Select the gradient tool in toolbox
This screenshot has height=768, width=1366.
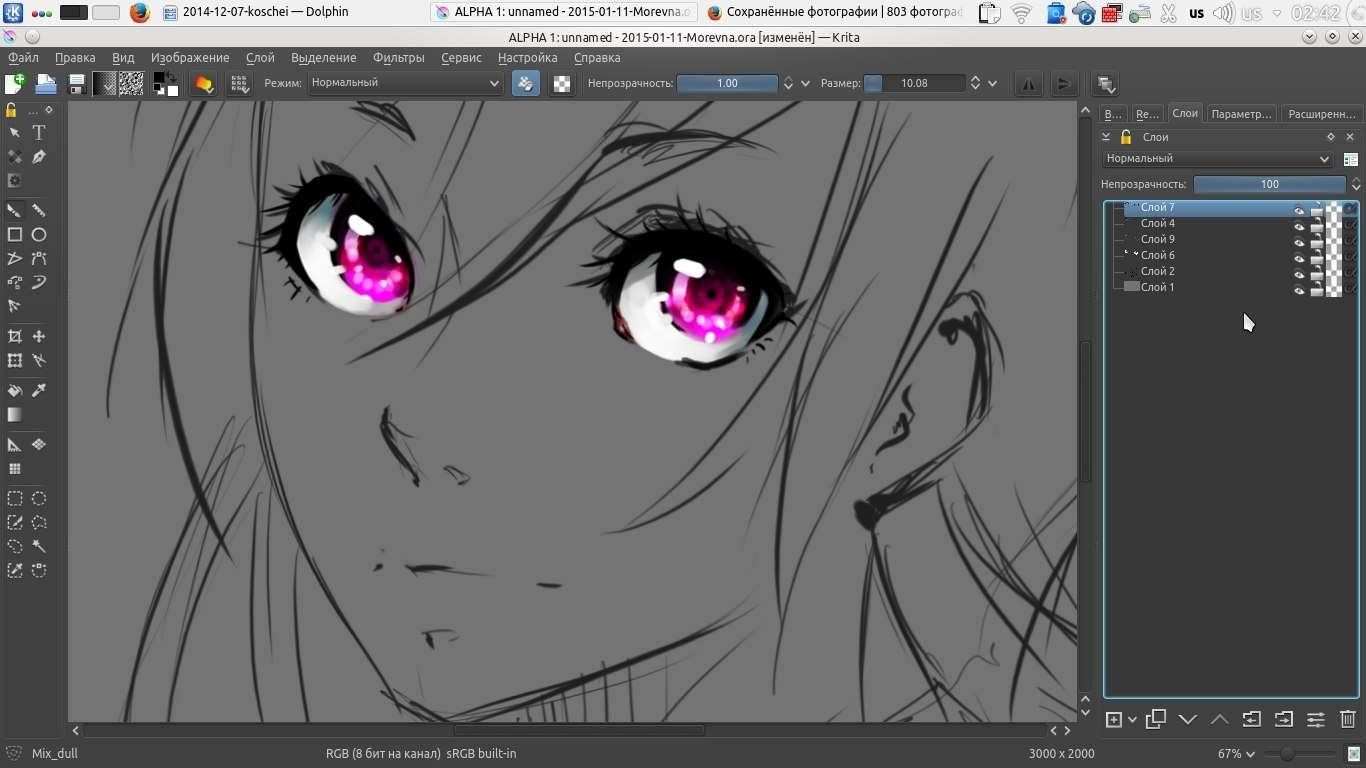14,415
